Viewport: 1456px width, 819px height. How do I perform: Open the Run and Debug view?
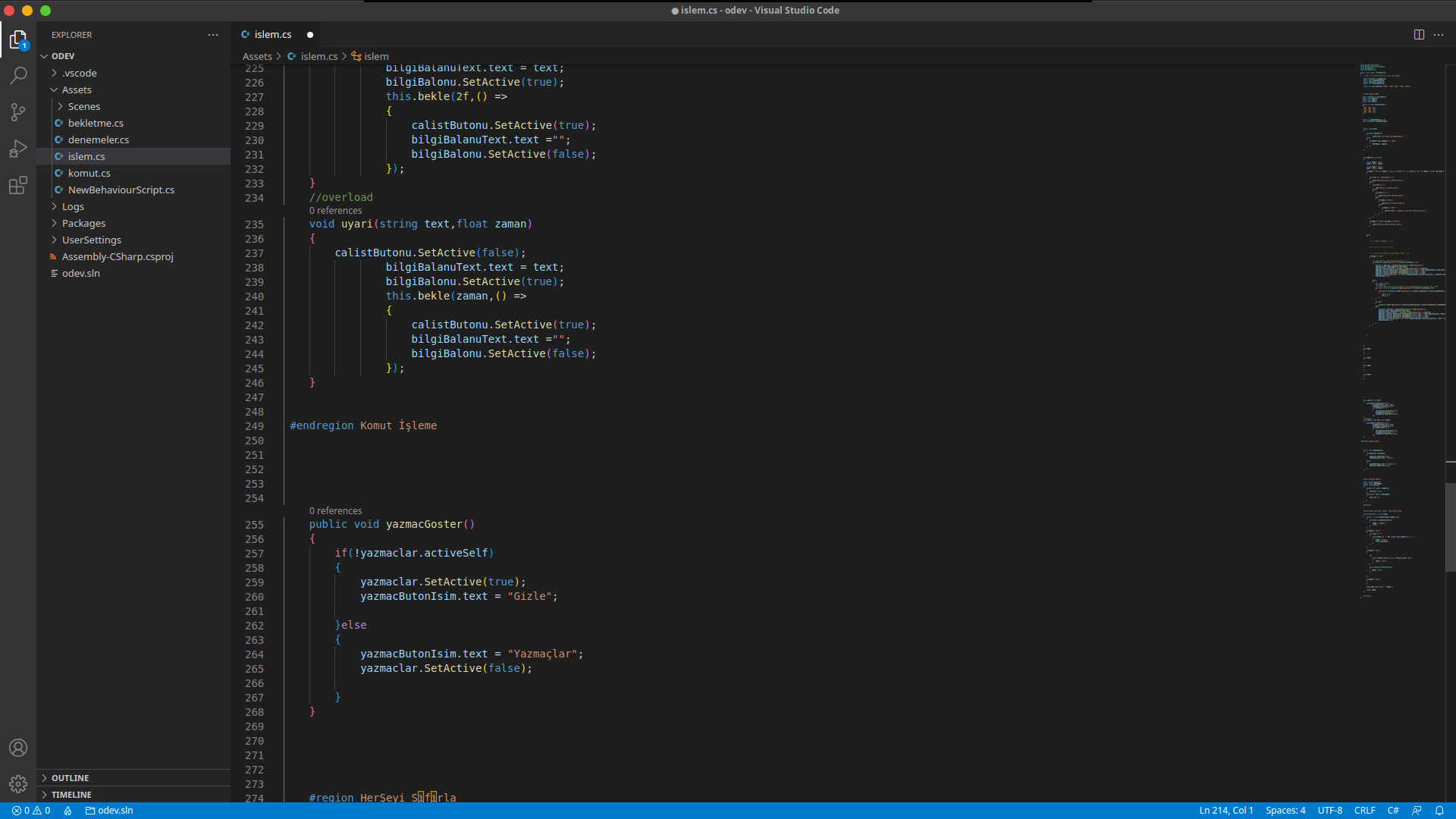pyautogui.click(x=18, y=149)
